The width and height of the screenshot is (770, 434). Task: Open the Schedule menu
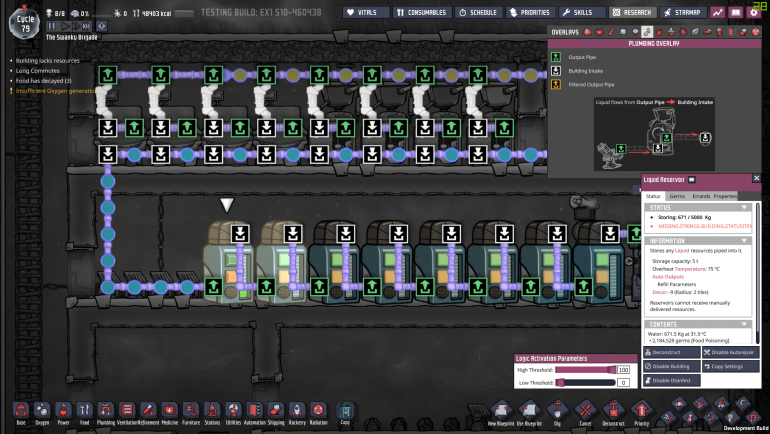click(x=478, y=12)
